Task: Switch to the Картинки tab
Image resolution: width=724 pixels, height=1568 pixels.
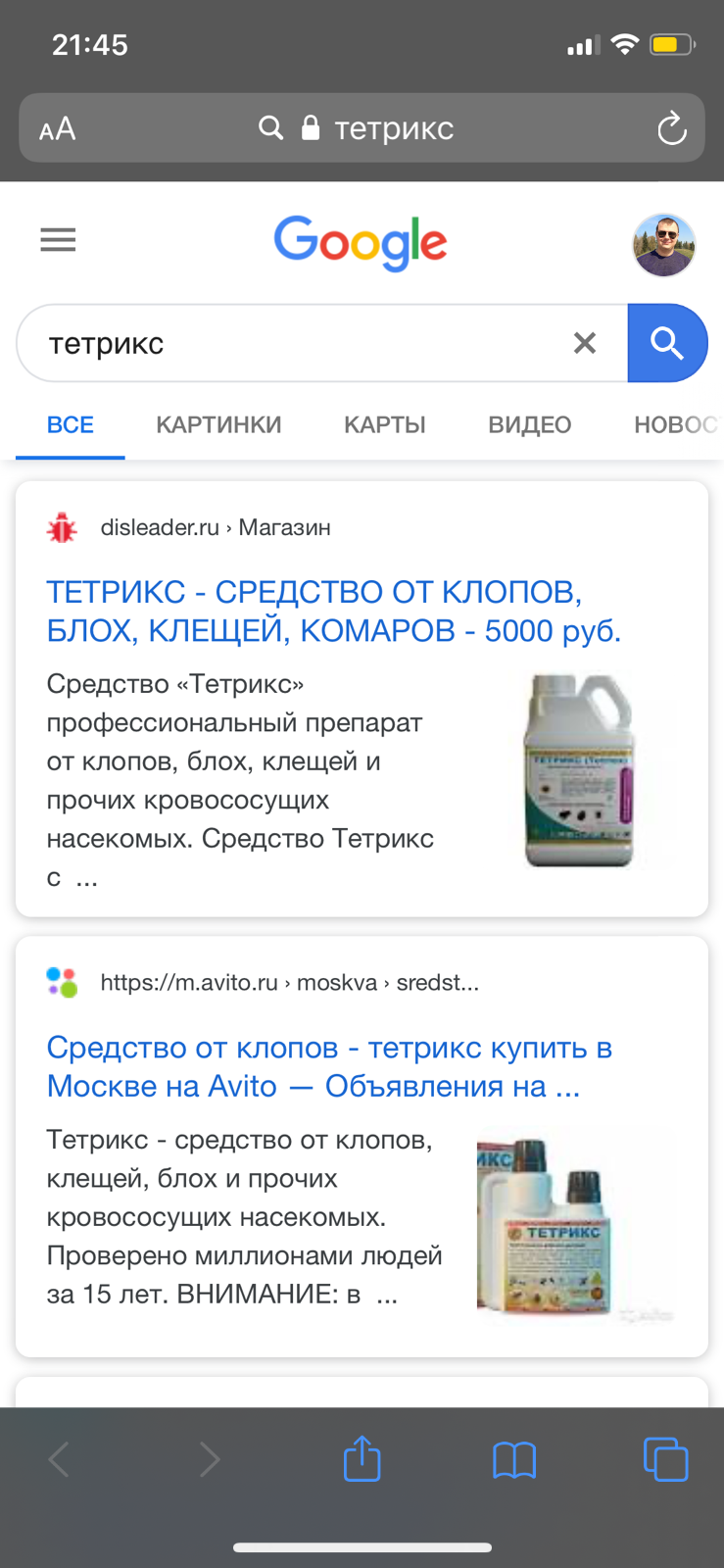Action: 218,424
